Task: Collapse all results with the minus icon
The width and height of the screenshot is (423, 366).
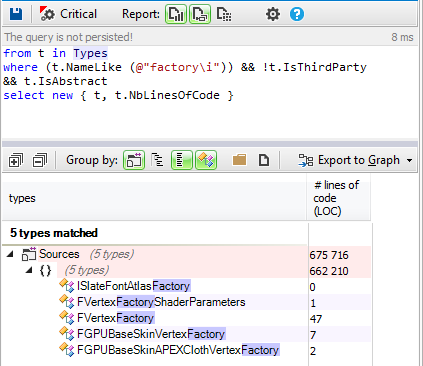Action: (x=40, y=160)
